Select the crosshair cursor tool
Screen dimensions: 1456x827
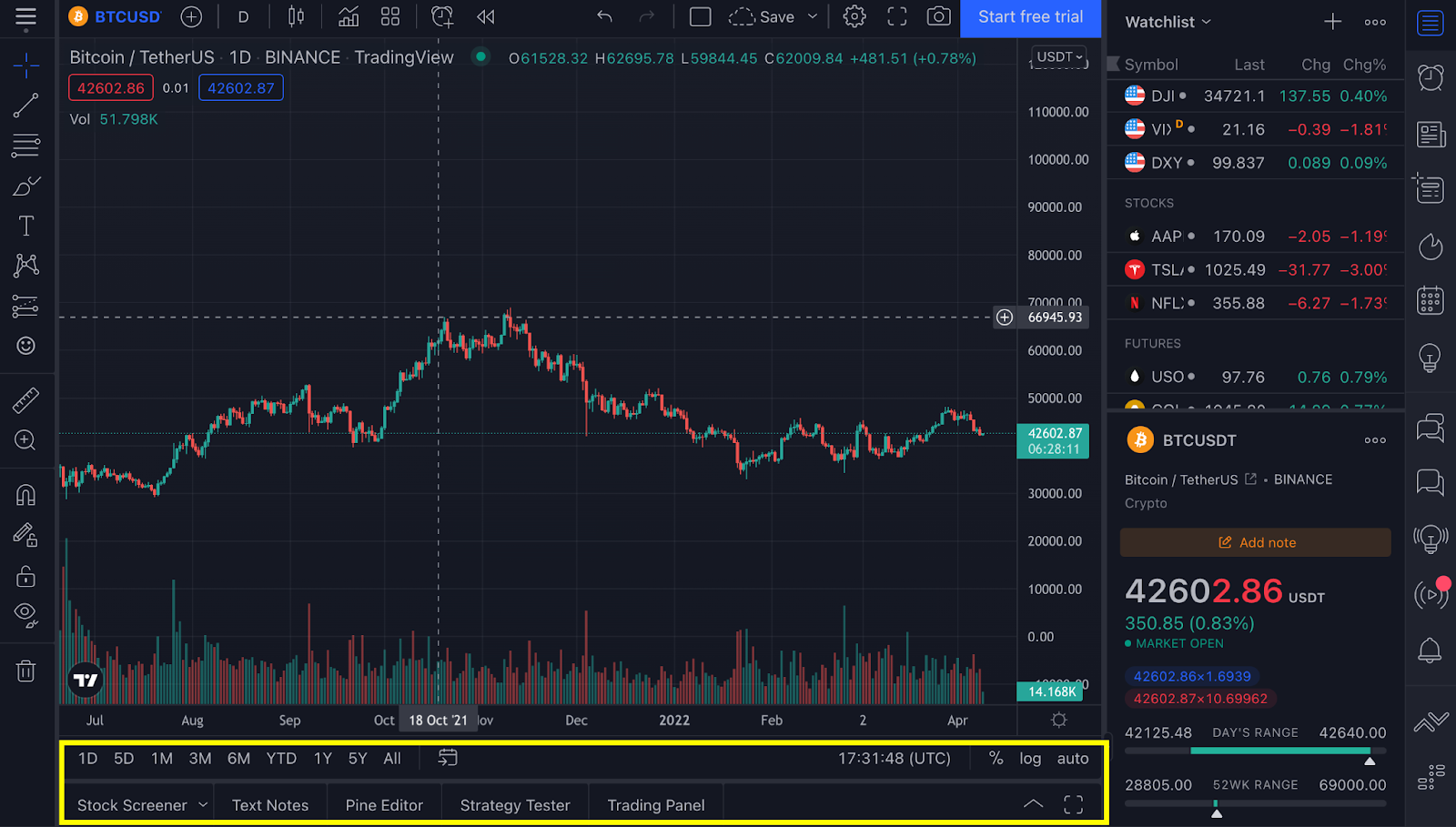tap(25, 65)
